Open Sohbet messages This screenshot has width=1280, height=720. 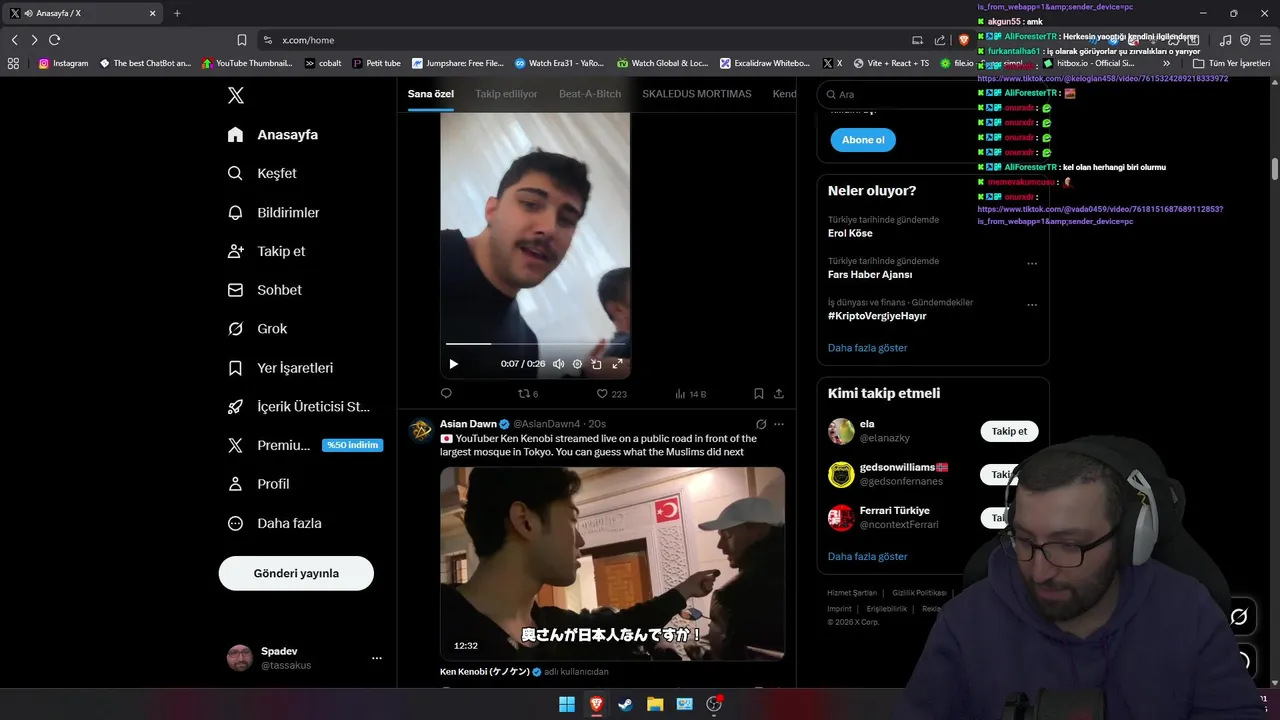click(x=265, y=290)
